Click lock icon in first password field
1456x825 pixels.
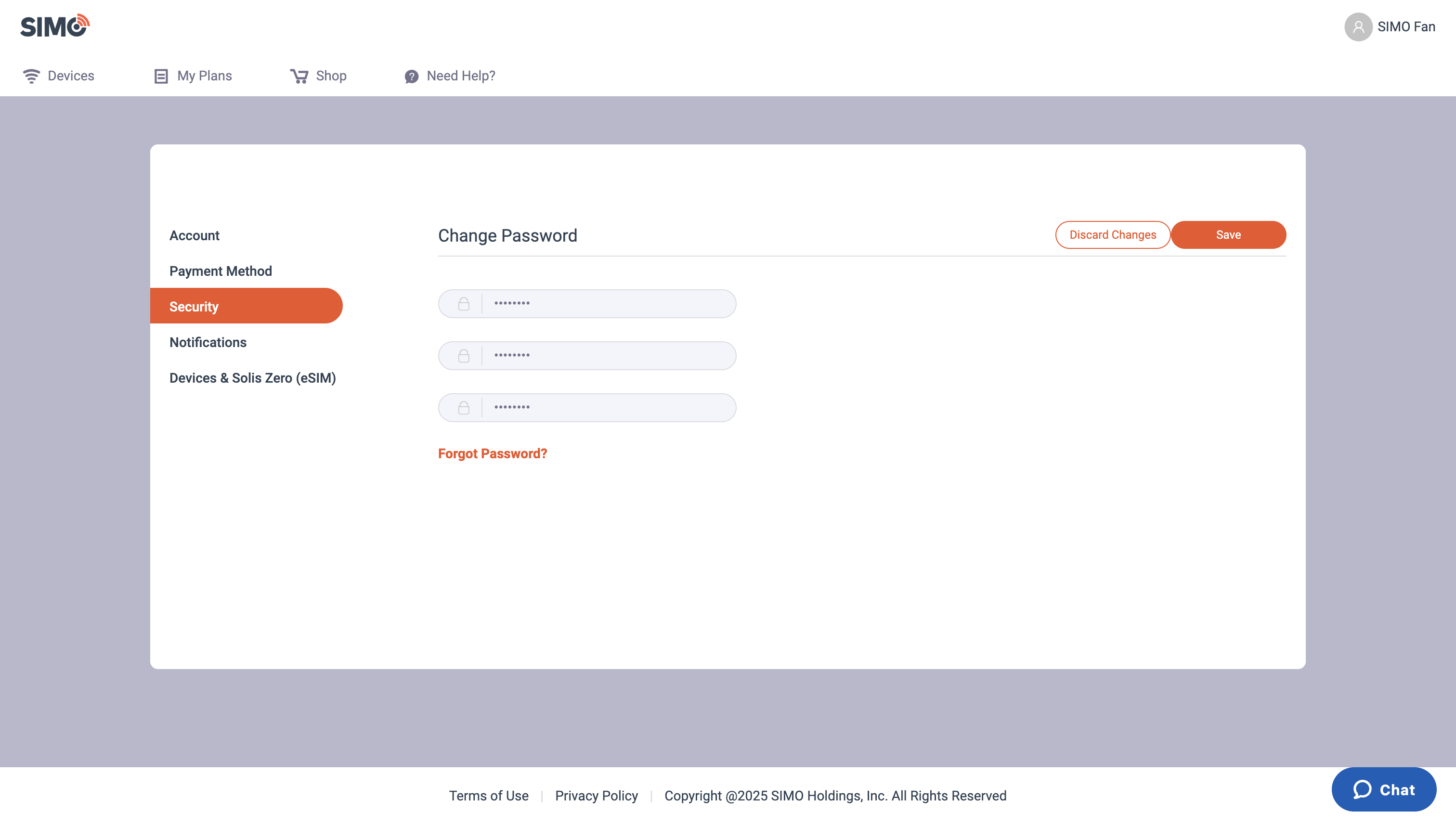click(x=464, y=304)
